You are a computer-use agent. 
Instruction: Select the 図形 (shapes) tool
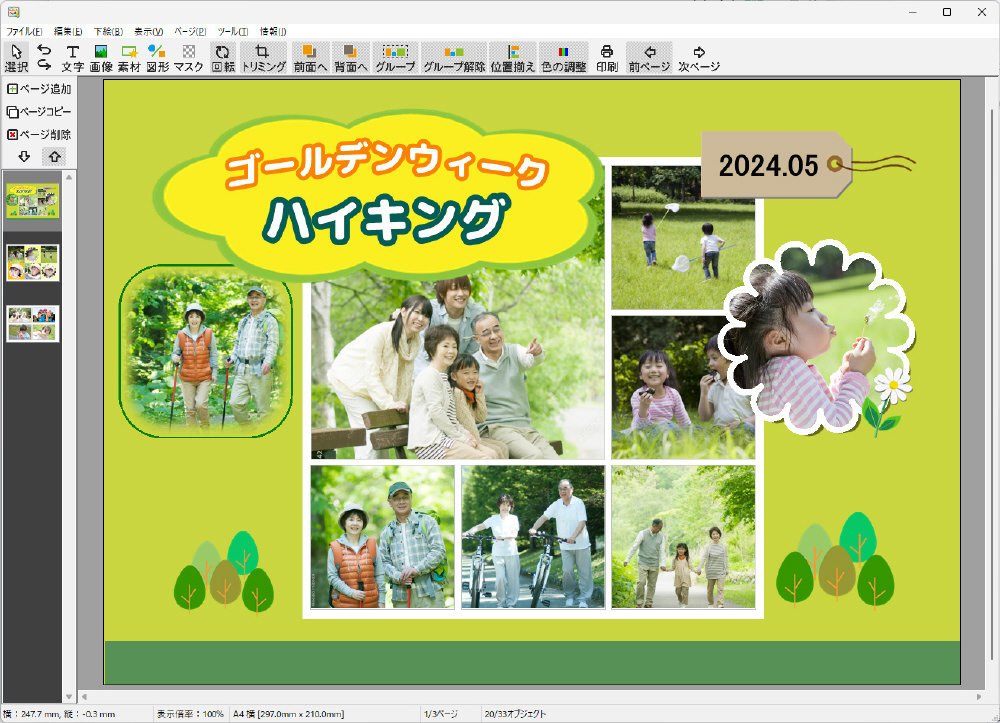157,58
